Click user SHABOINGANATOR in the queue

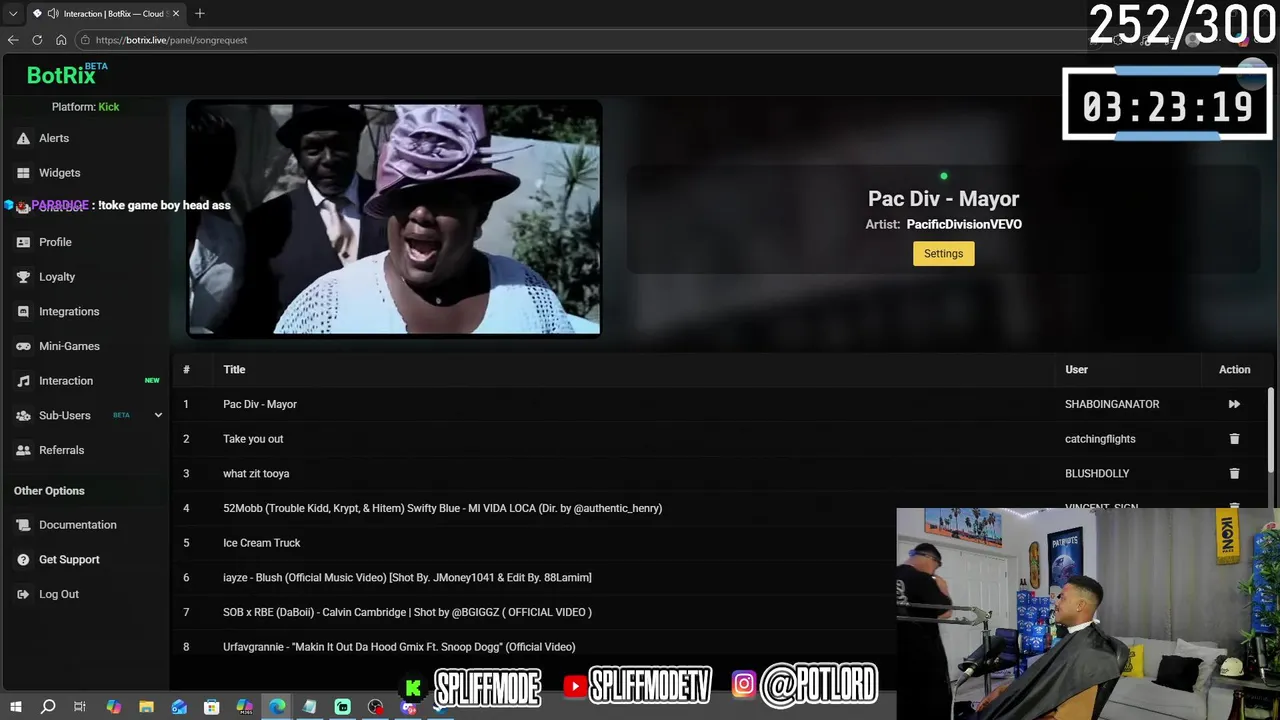click(x=1112, y=404)
